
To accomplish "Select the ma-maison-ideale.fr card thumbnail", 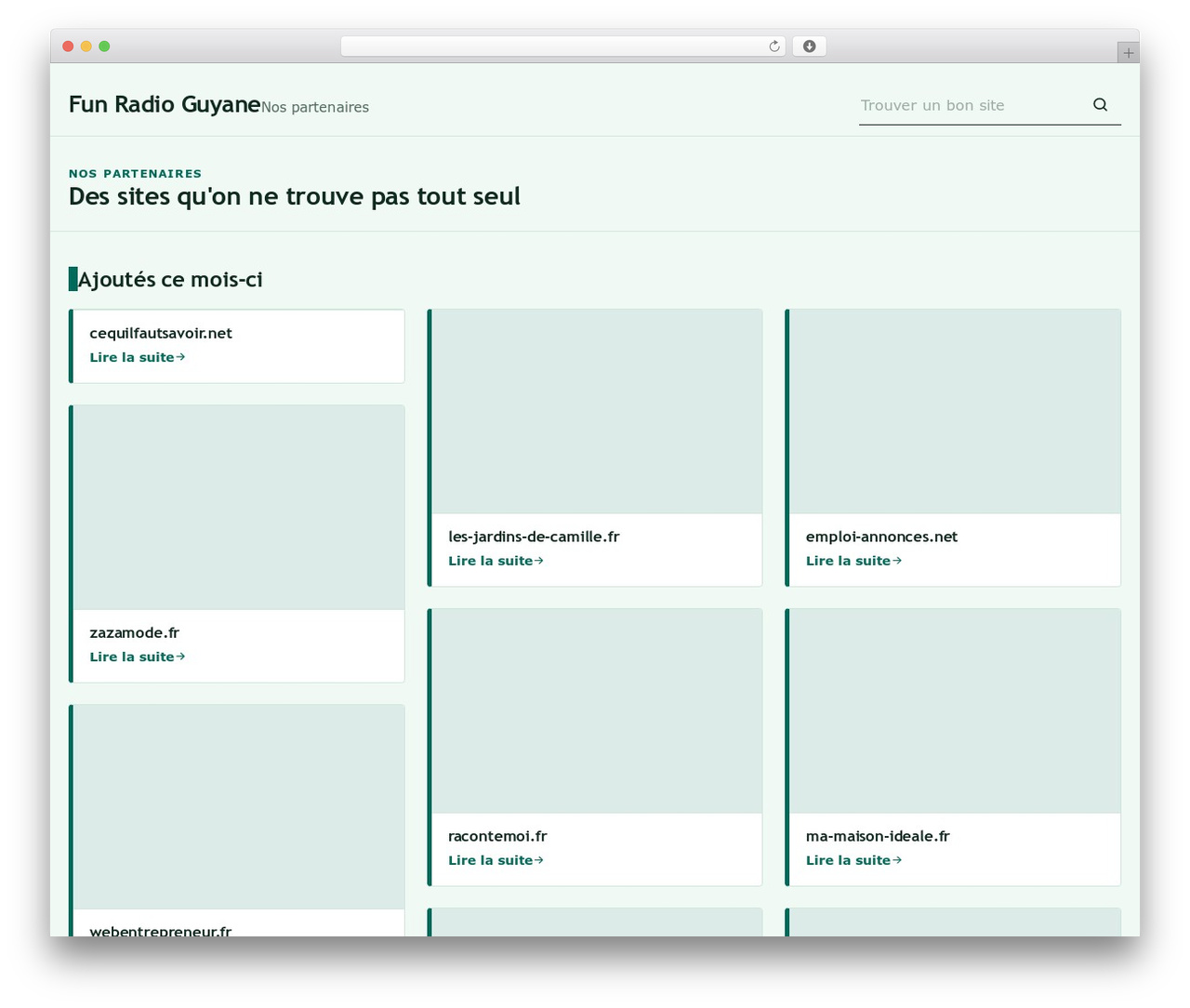I will tap(955, 711).
